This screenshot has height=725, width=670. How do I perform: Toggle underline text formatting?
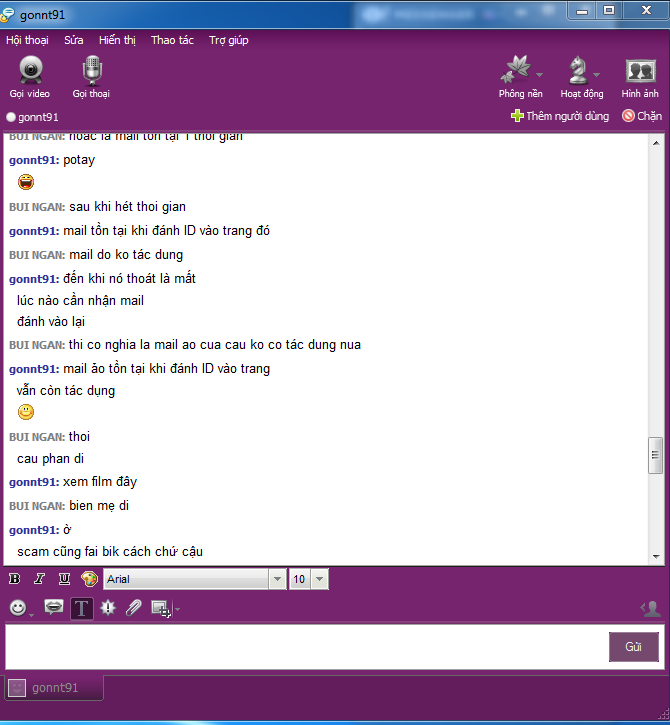point(64,578)
